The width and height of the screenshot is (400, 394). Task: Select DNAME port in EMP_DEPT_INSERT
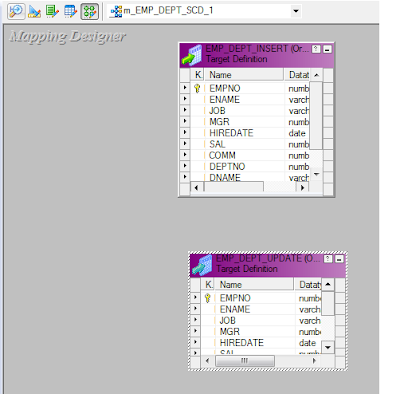225,177
